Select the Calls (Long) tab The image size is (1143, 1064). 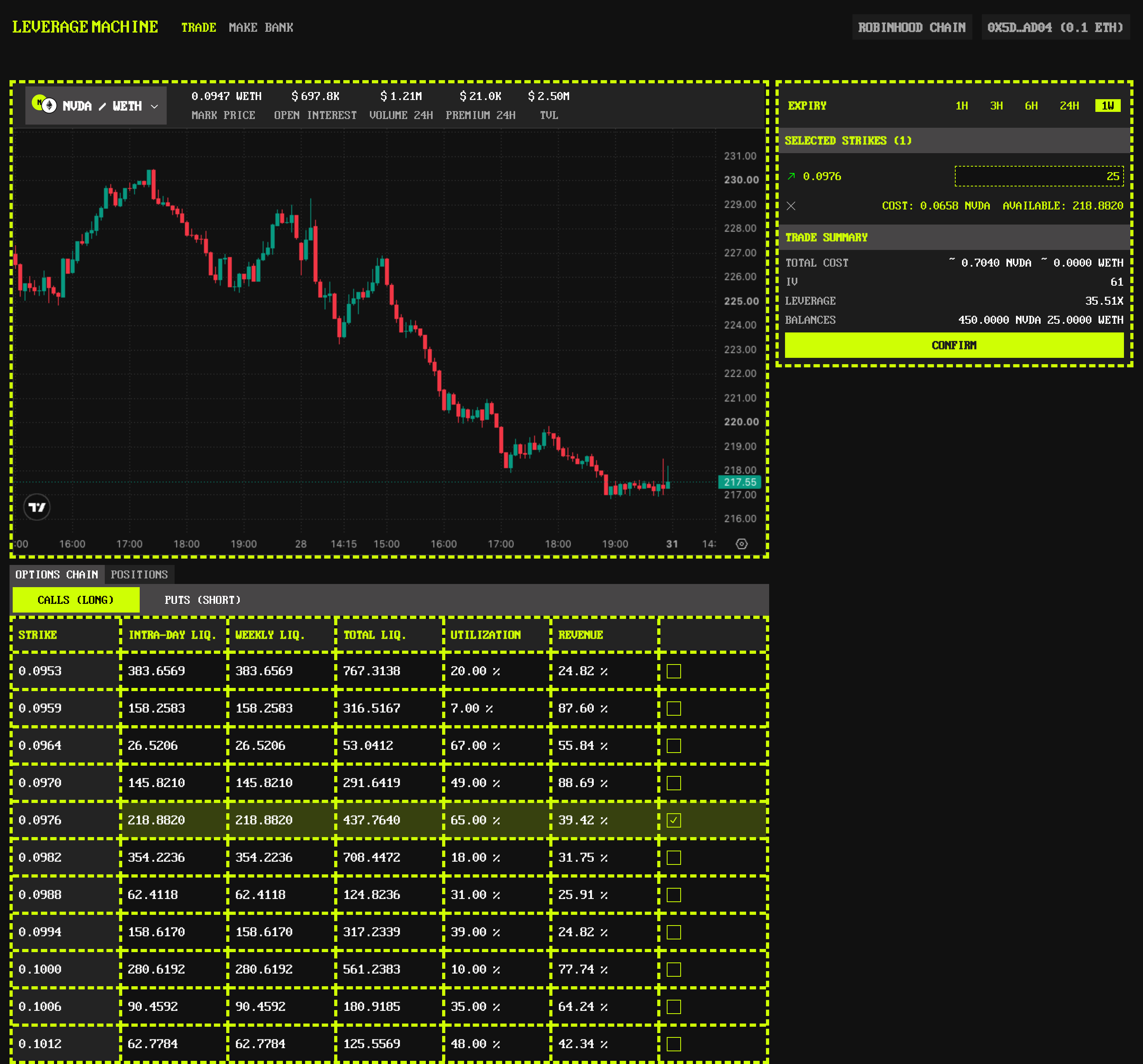[x=76, y=599]
